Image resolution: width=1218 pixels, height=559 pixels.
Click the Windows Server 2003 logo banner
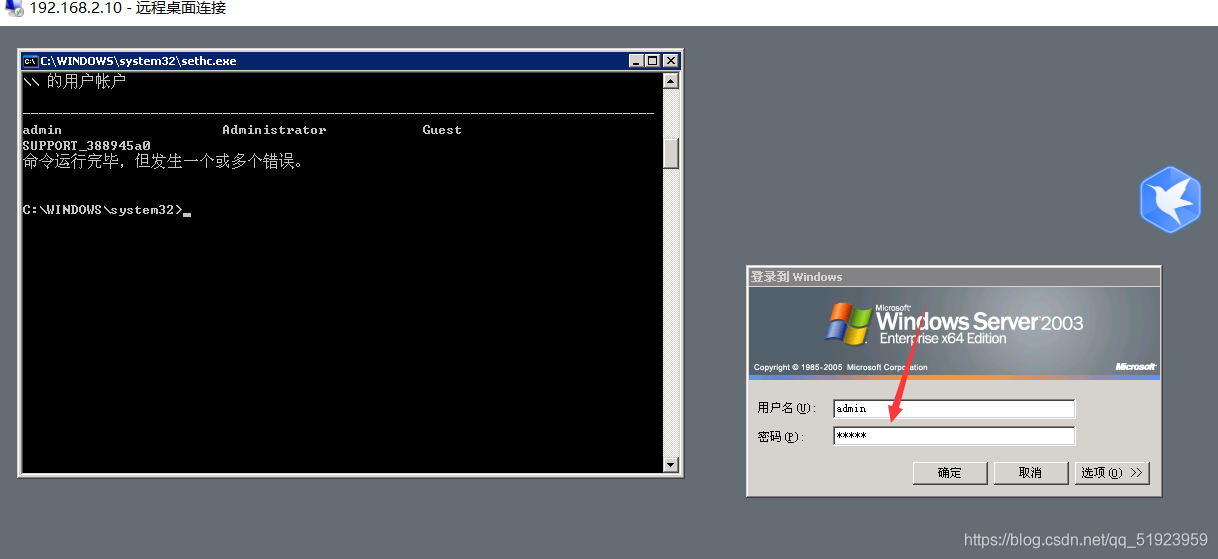click(954, 332)
